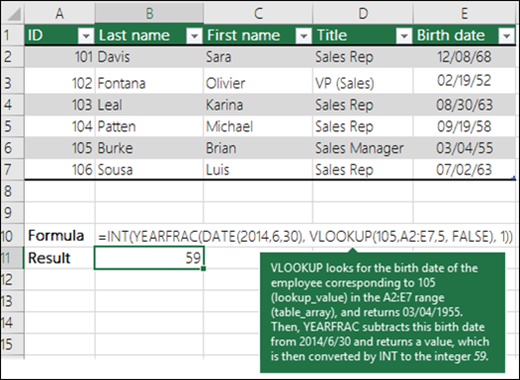Screen dimensions: 520x380
Task: Click the cell containing ID 106
Action: [60, 169]
